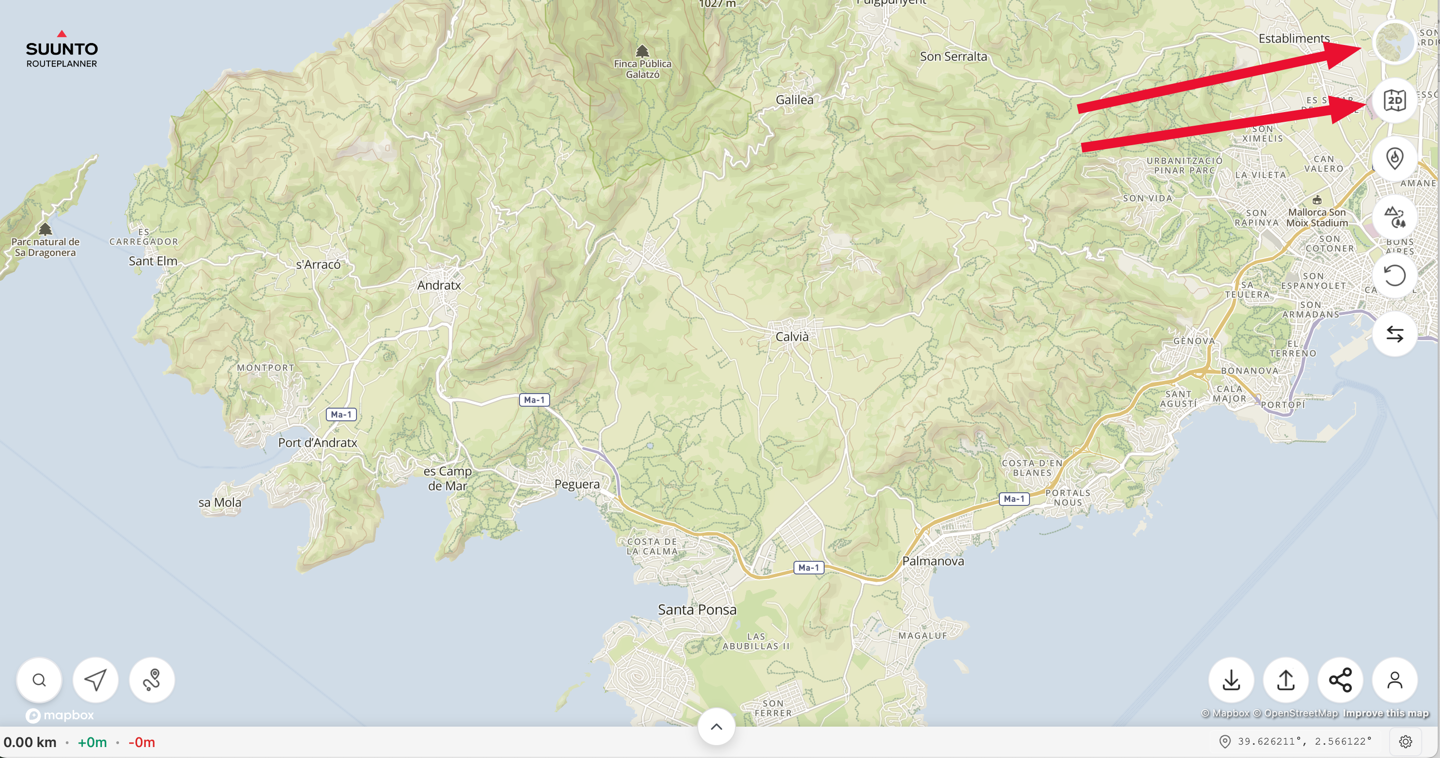Share the current route

click(1340, 680)
